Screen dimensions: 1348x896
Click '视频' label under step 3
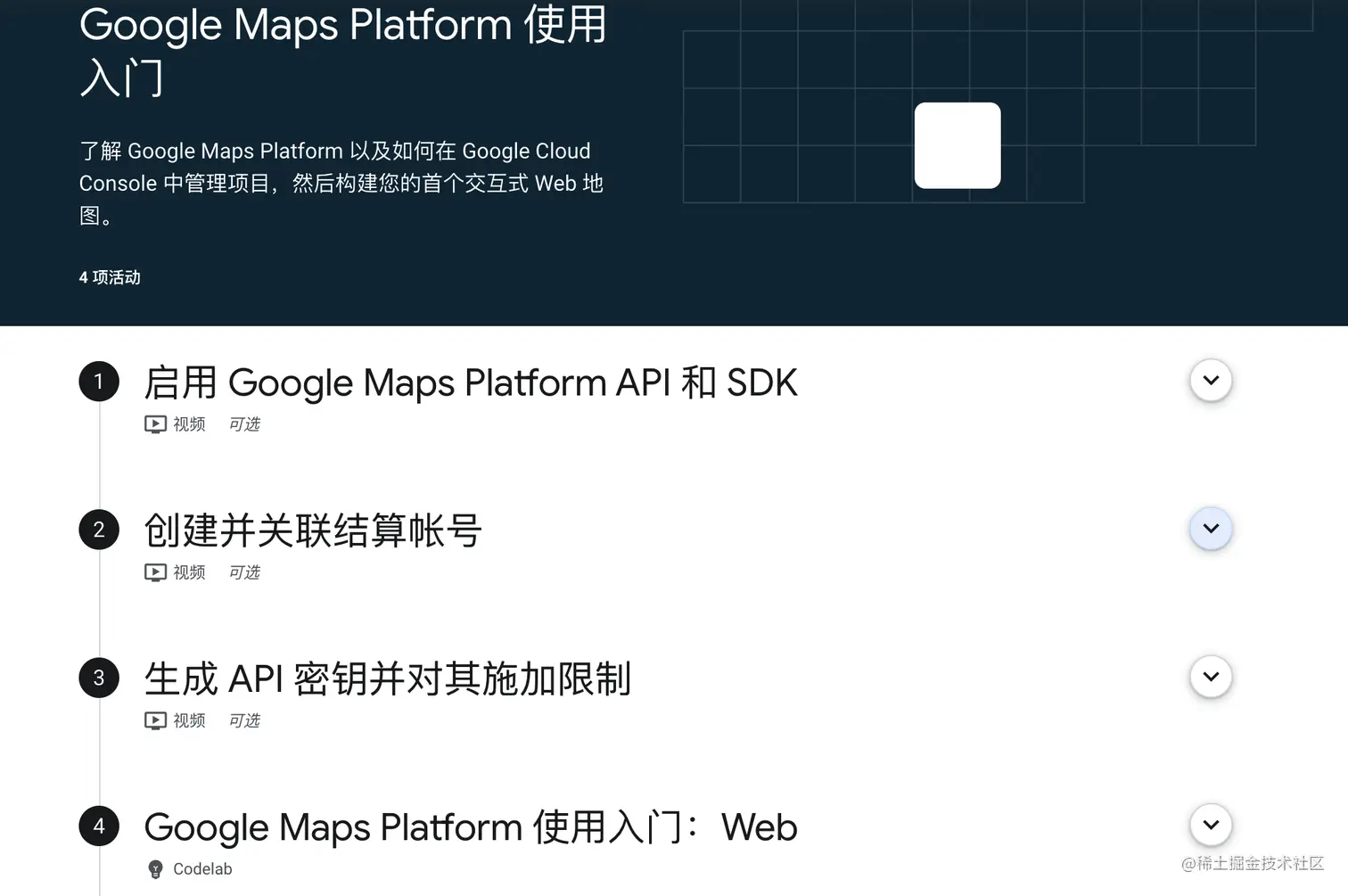[x=189, y=720]
